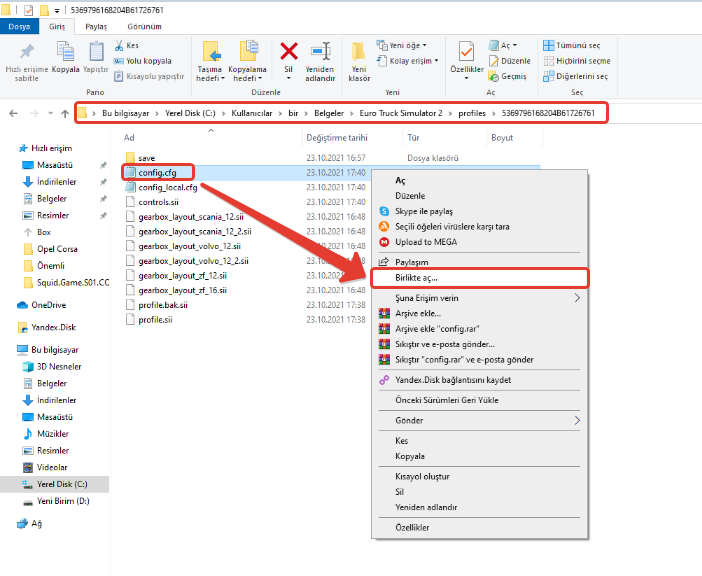Viewport: 702px width, 576px height.
Task: Select profile.bak.sii file
Action: (163, 305)
